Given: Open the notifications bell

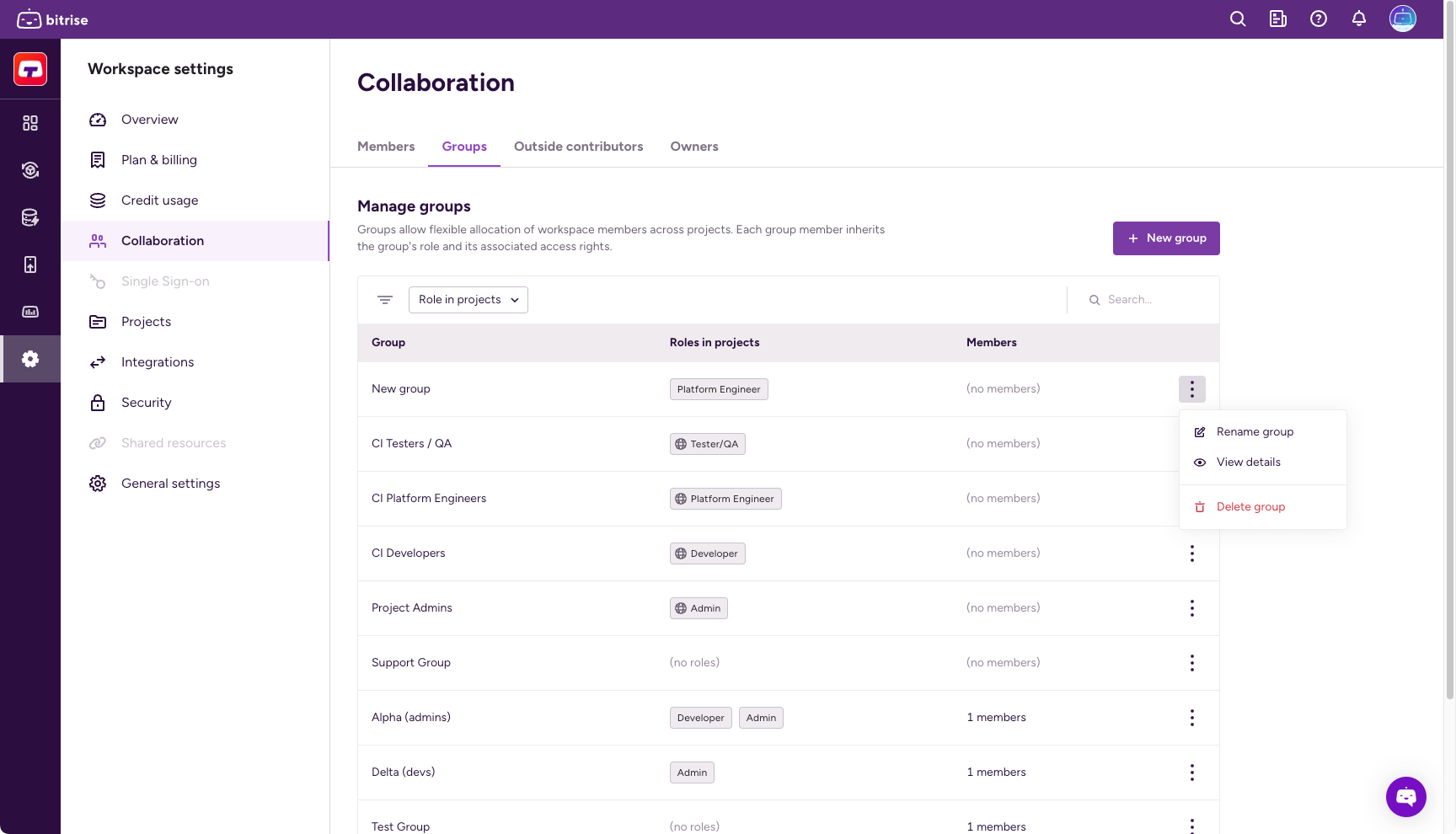Looking at the screenshot, I should tap(1358, 19).
